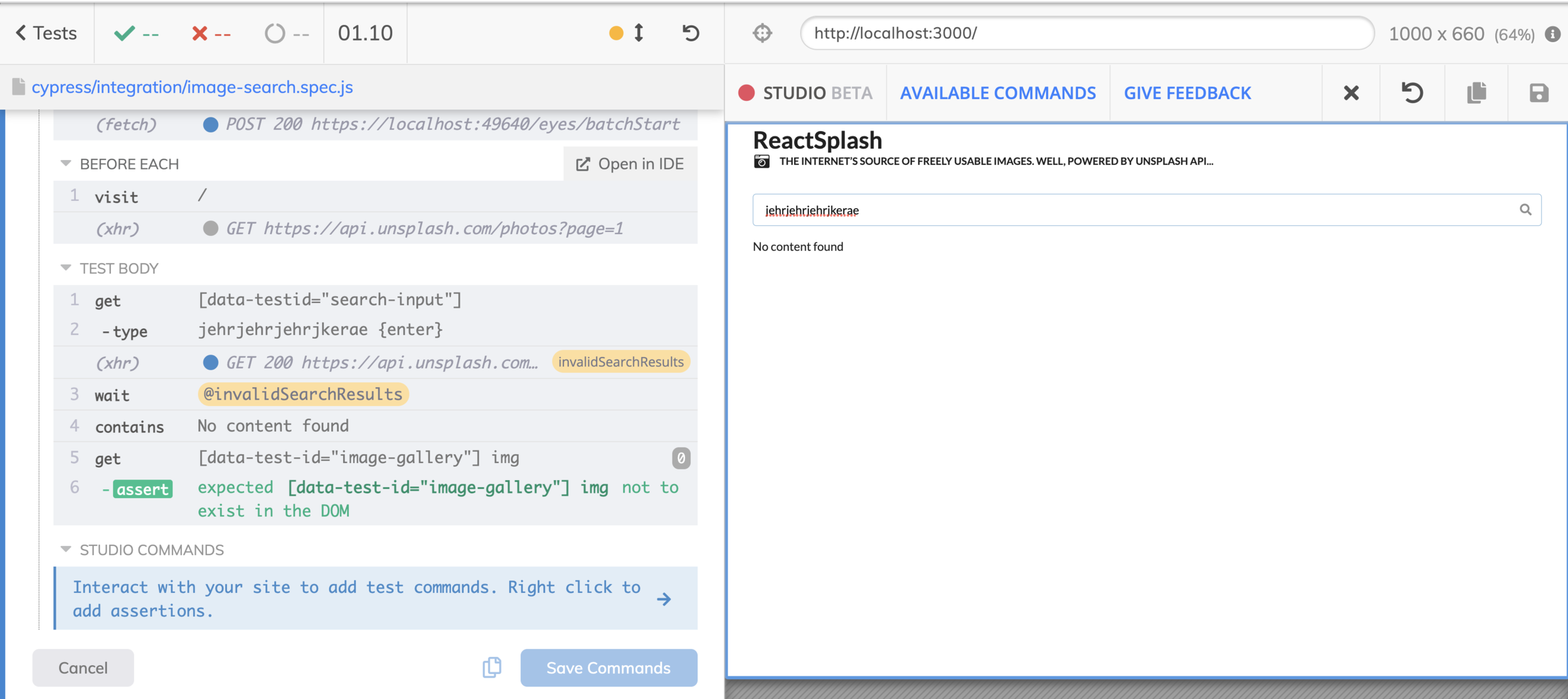Click the Studio restart icon

[1412, 93]
